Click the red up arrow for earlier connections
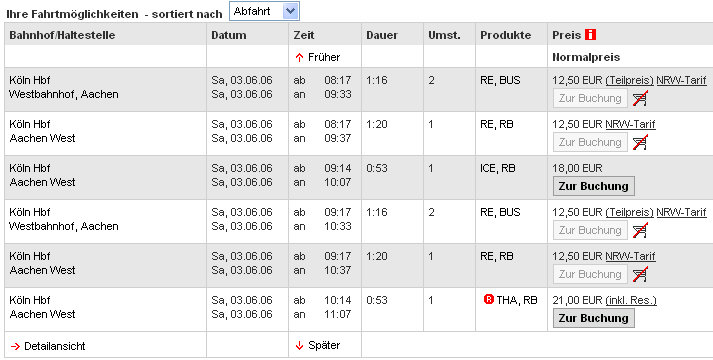 point(299,58)
